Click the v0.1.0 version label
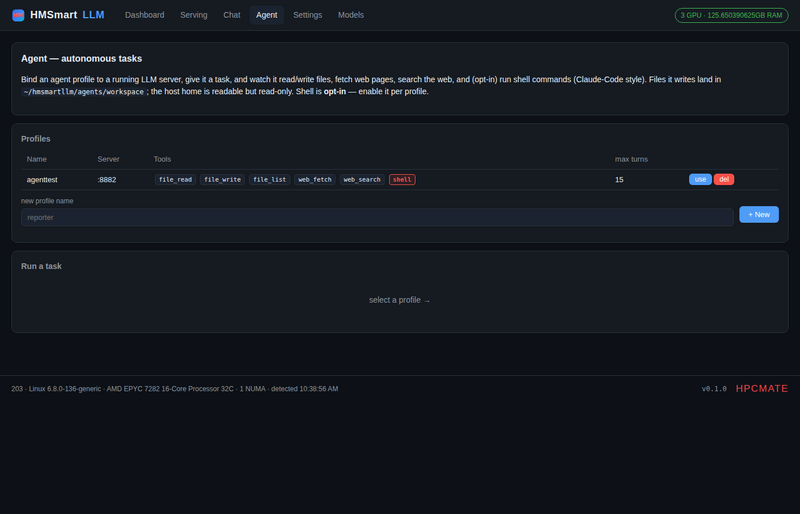This screenshot has width=800, height=514. (x=714, y=389)
